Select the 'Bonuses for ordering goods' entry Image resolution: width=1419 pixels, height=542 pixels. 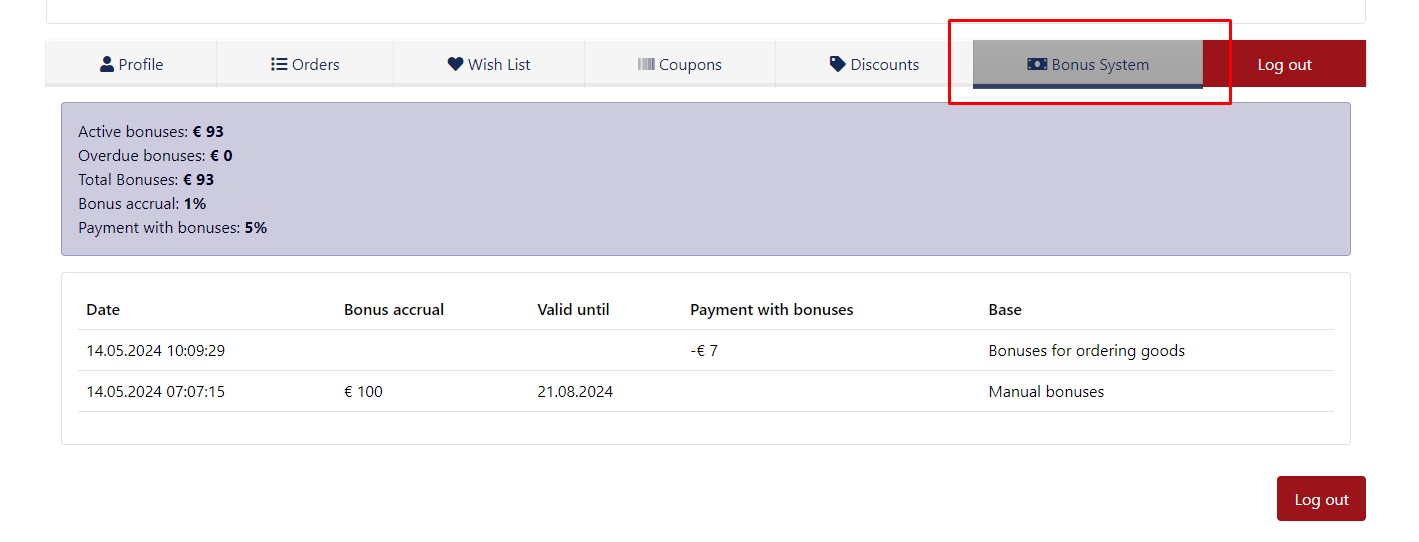click(x=1086, y=351)
